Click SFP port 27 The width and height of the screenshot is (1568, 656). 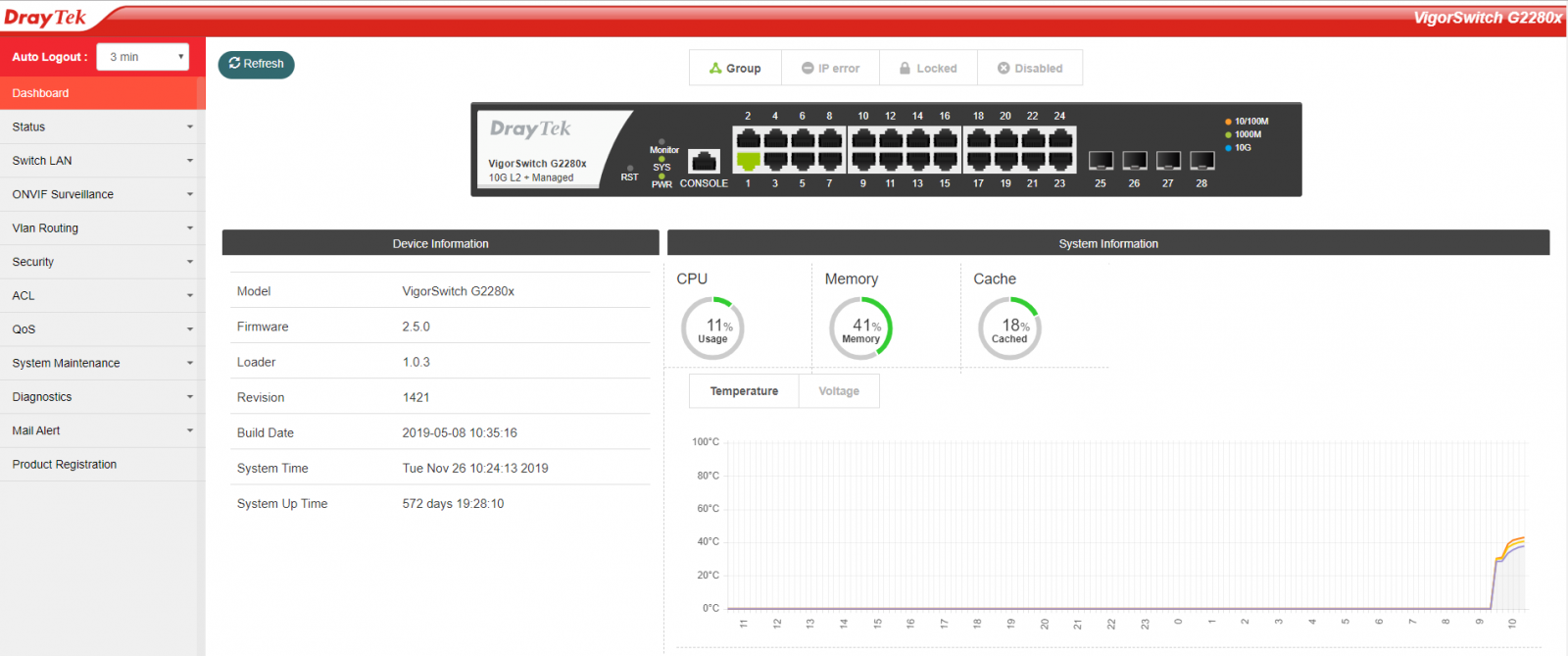1168,161
